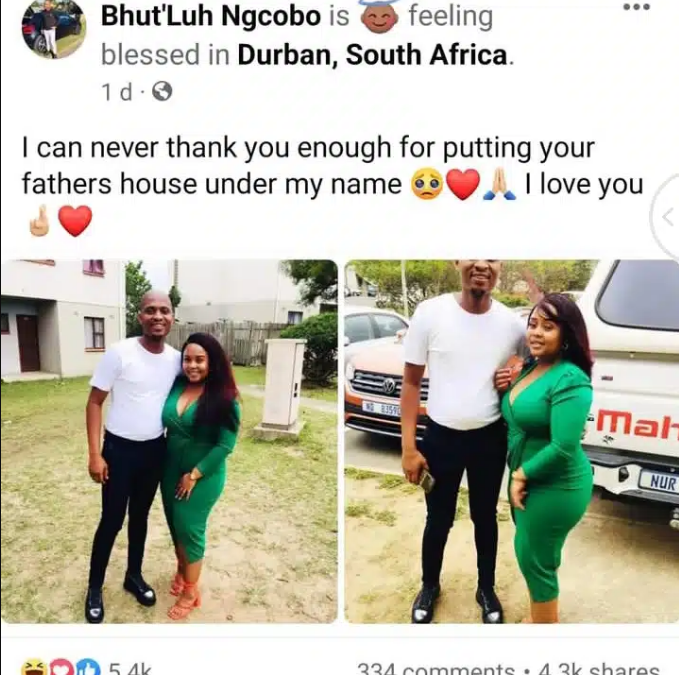Select the feeling blessed emoji icon
Image resolution: width=679 pixels, height=675 pixels.
[x=379, y=17]
